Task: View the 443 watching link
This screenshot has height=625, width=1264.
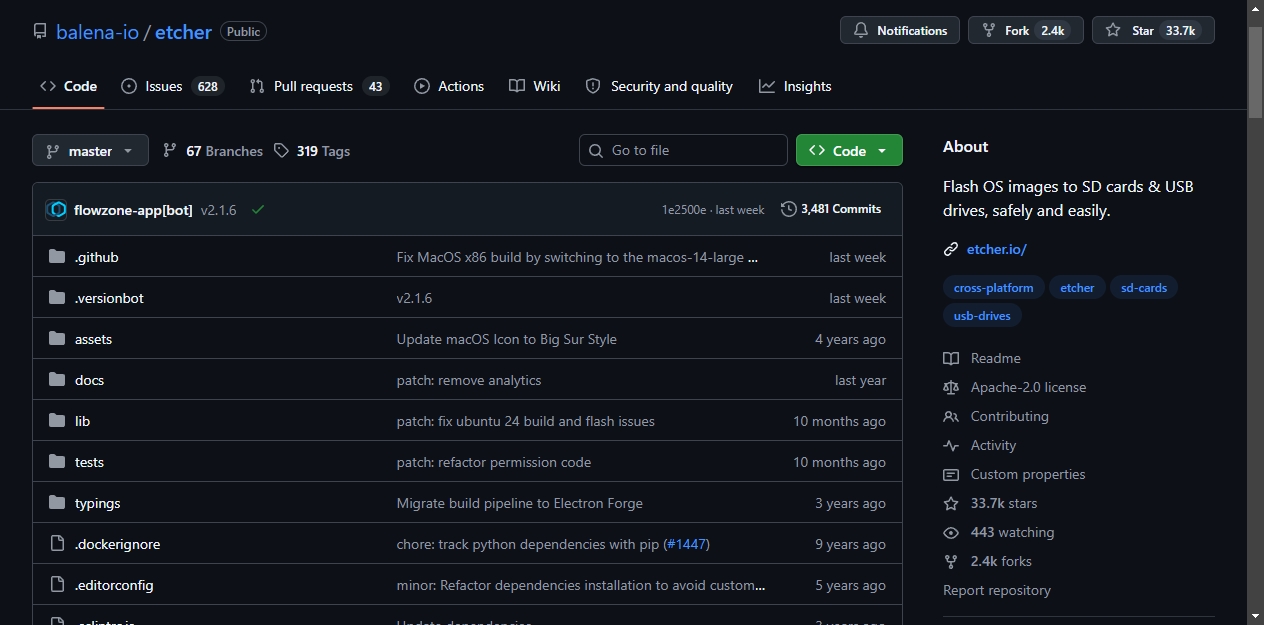Action: pyautogui.click(x=999, y=532)
